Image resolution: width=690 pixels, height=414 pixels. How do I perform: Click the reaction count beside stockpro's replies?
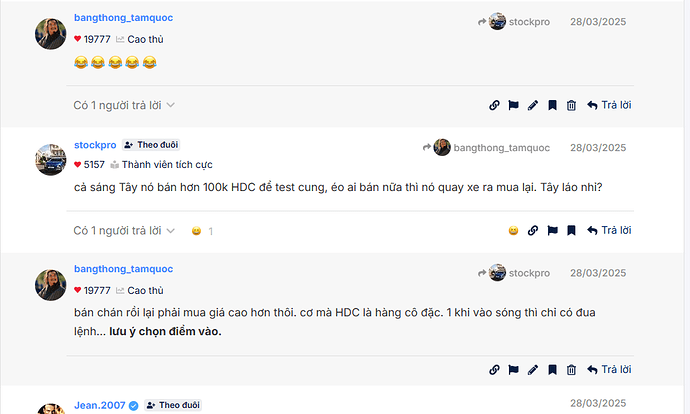click(211, 231)
